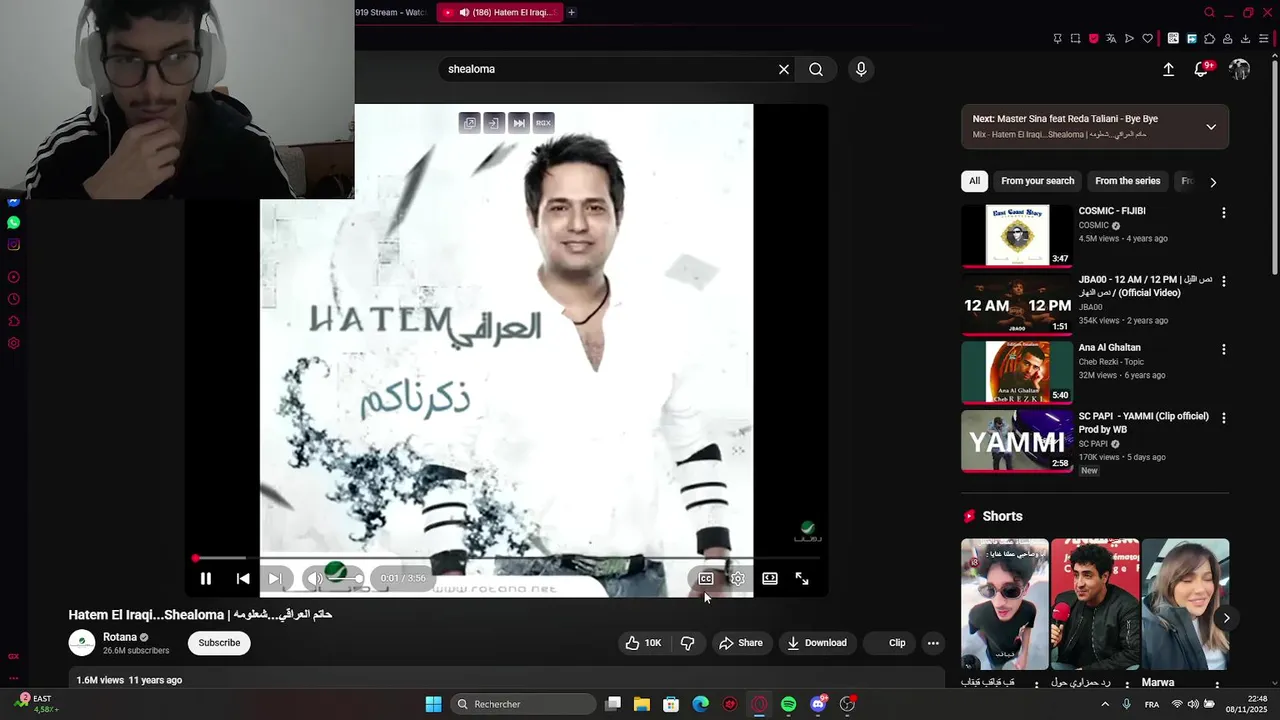Start voice search with microphone
This screenshot has width=1280, height=720.
pos(861,69)
